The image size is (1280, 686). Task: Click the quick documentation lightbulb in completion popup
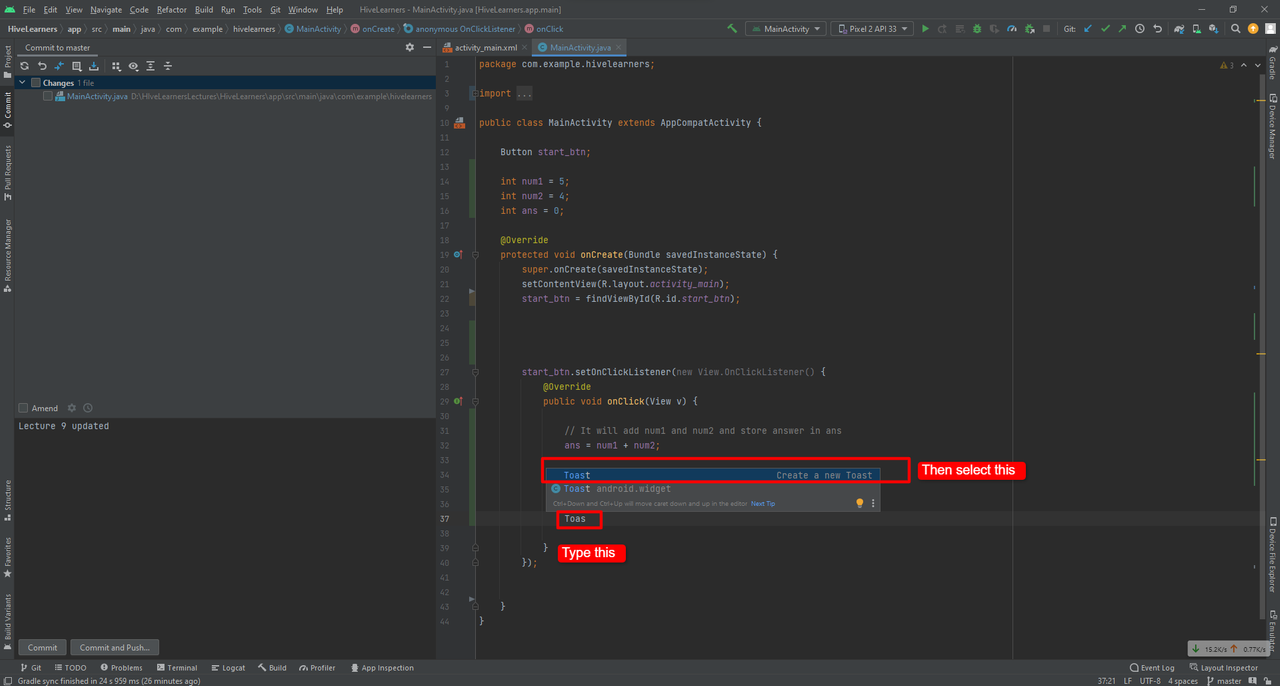coord(859,503)
